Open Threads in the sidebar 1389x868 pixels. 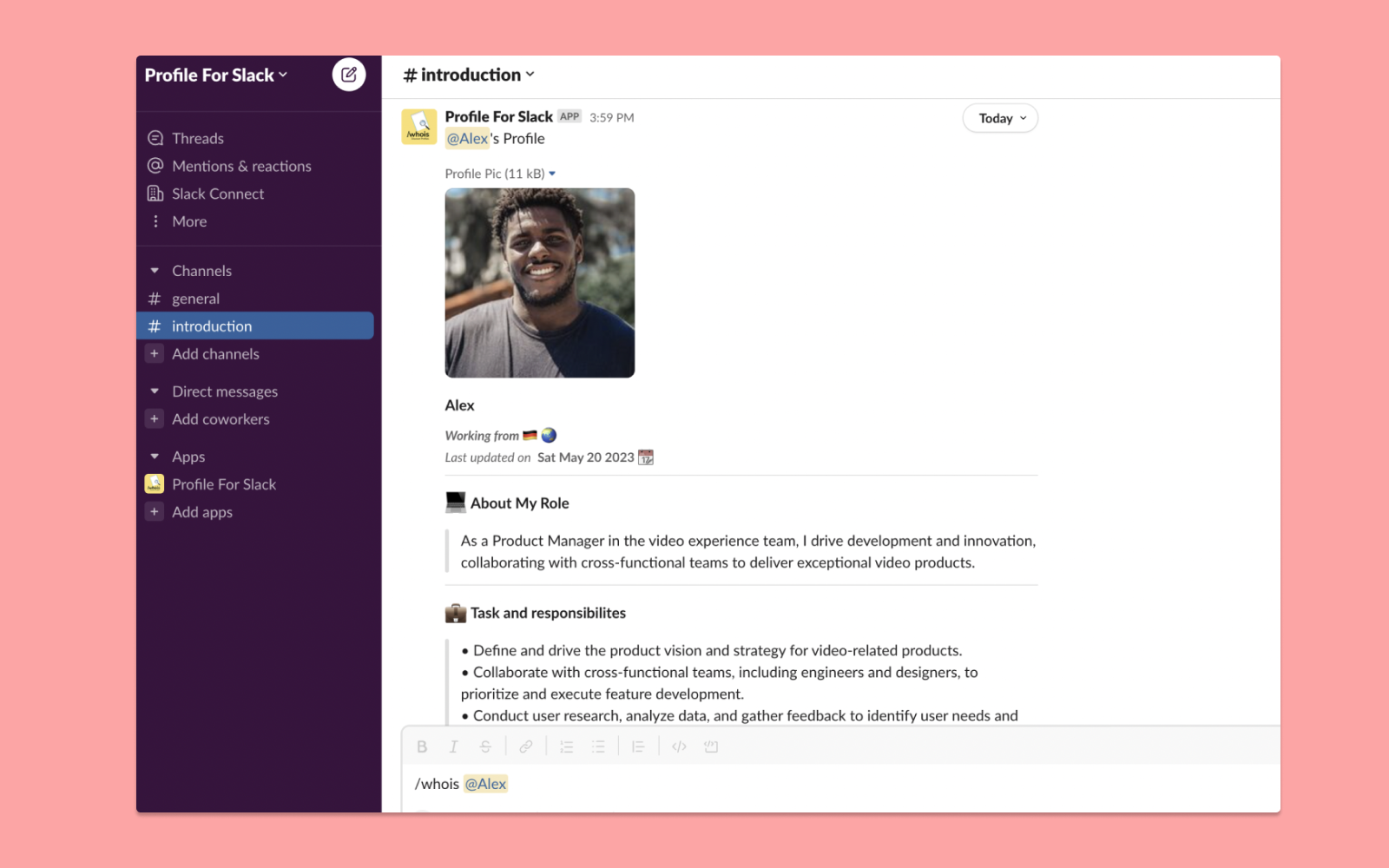pos(197,138)
